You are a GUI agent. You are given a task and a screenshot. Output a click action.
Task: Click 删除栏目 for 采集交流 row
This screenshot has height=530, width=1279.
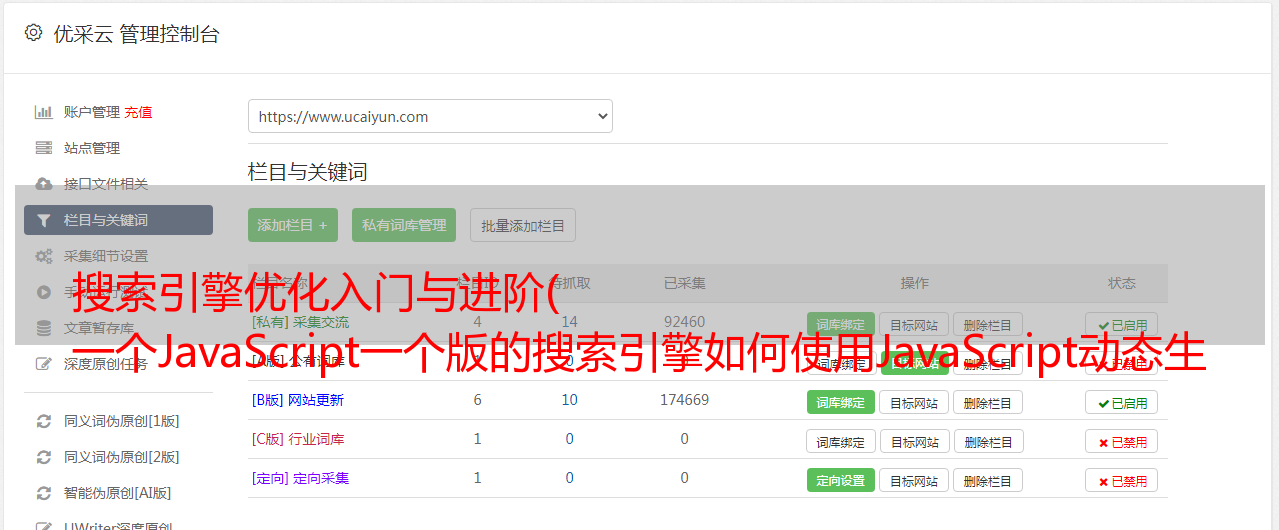[x=988, y=324]
